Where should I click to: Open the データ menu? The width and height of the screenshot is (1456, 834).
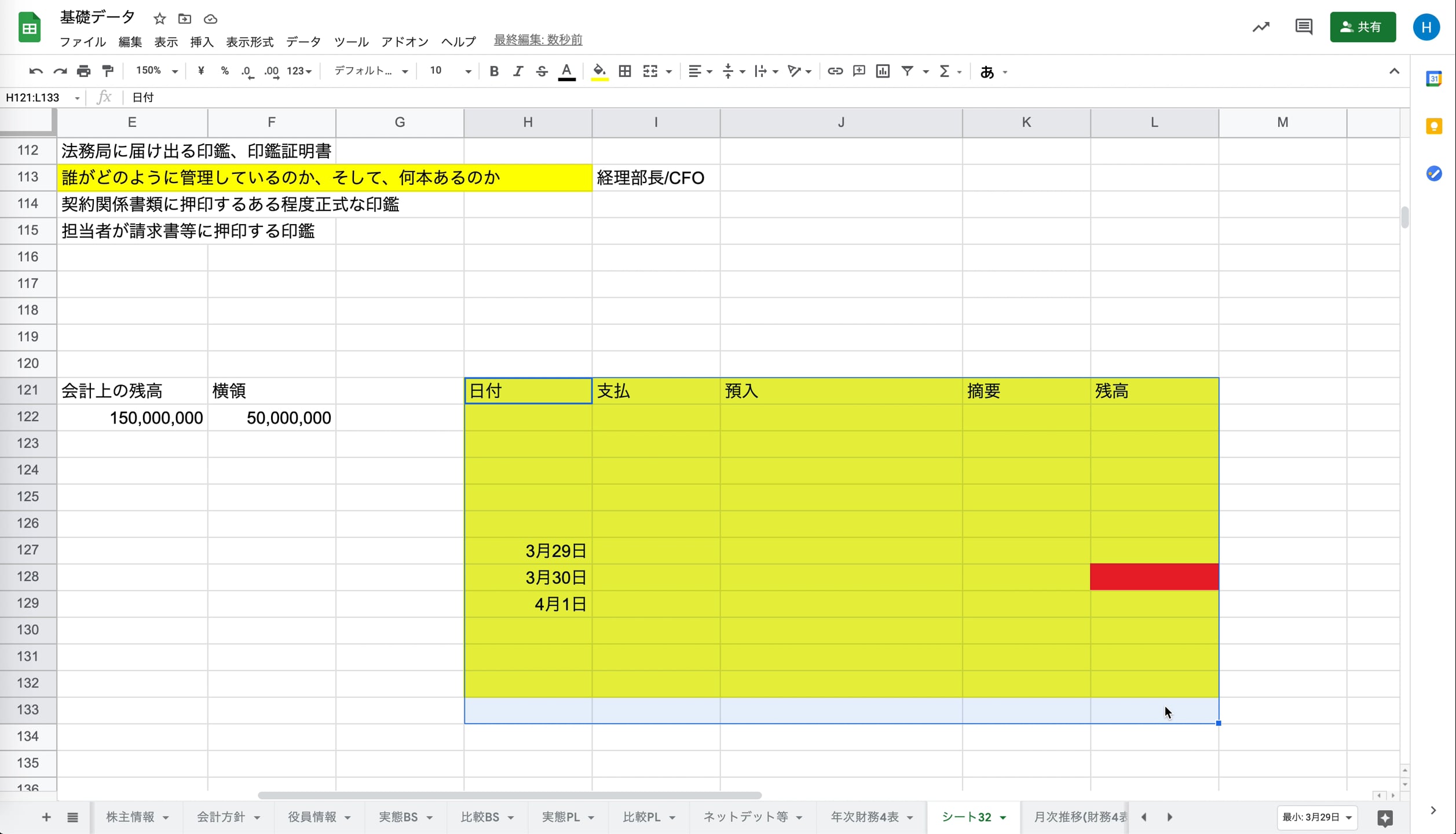pos(303,41)
